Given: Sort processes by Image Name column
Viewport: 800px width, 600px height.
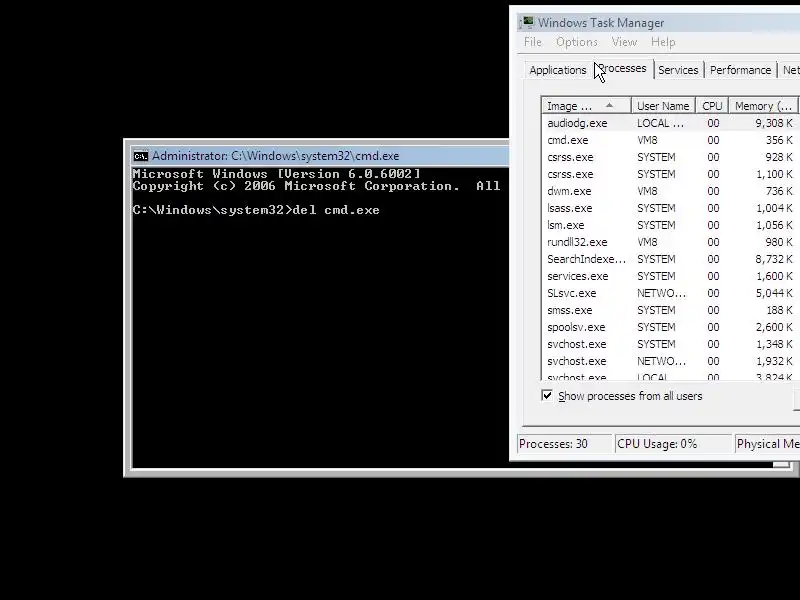Looking at the screenshot, I should click(586, 106).
